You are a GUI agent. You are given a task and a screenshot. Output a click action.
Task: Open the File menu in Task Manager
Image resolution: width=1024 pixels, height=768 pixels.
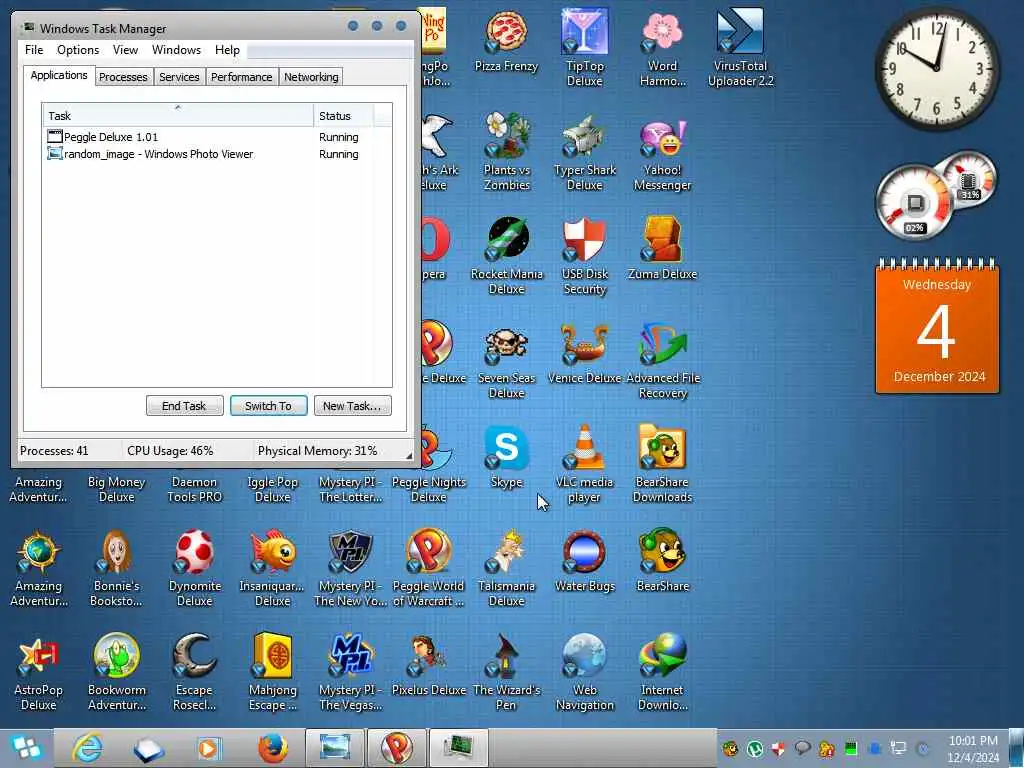coord(34,50)
